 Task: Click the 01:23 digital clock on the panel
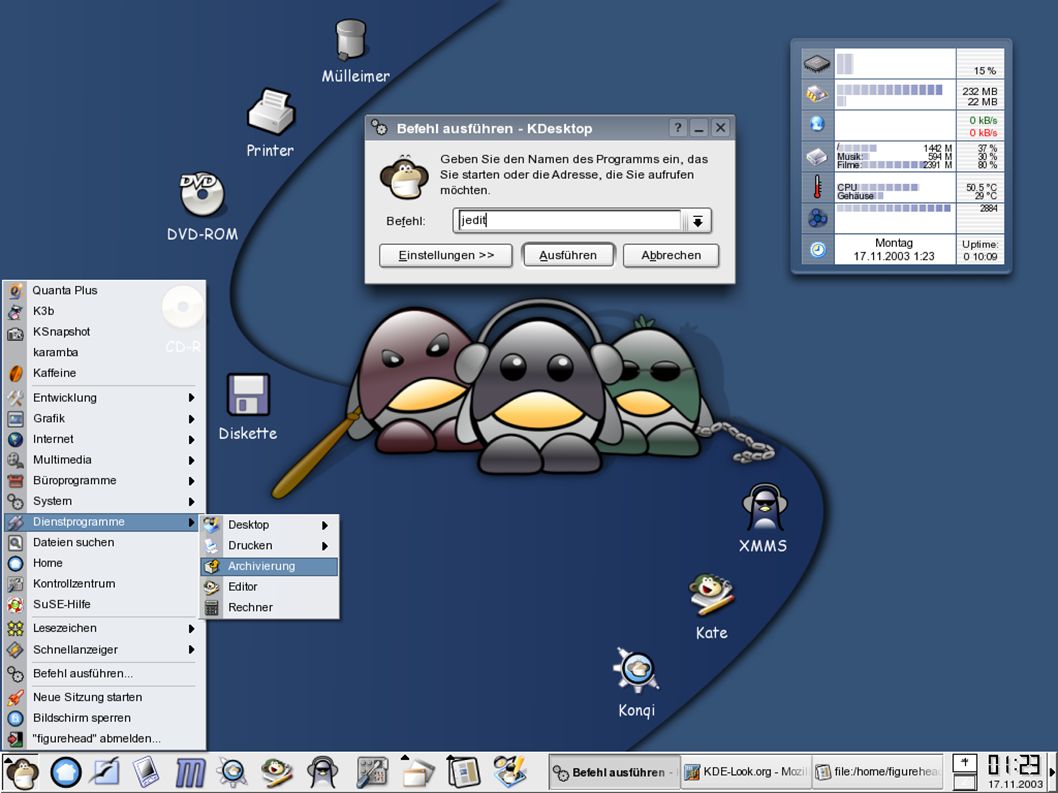click(1014, 765)
